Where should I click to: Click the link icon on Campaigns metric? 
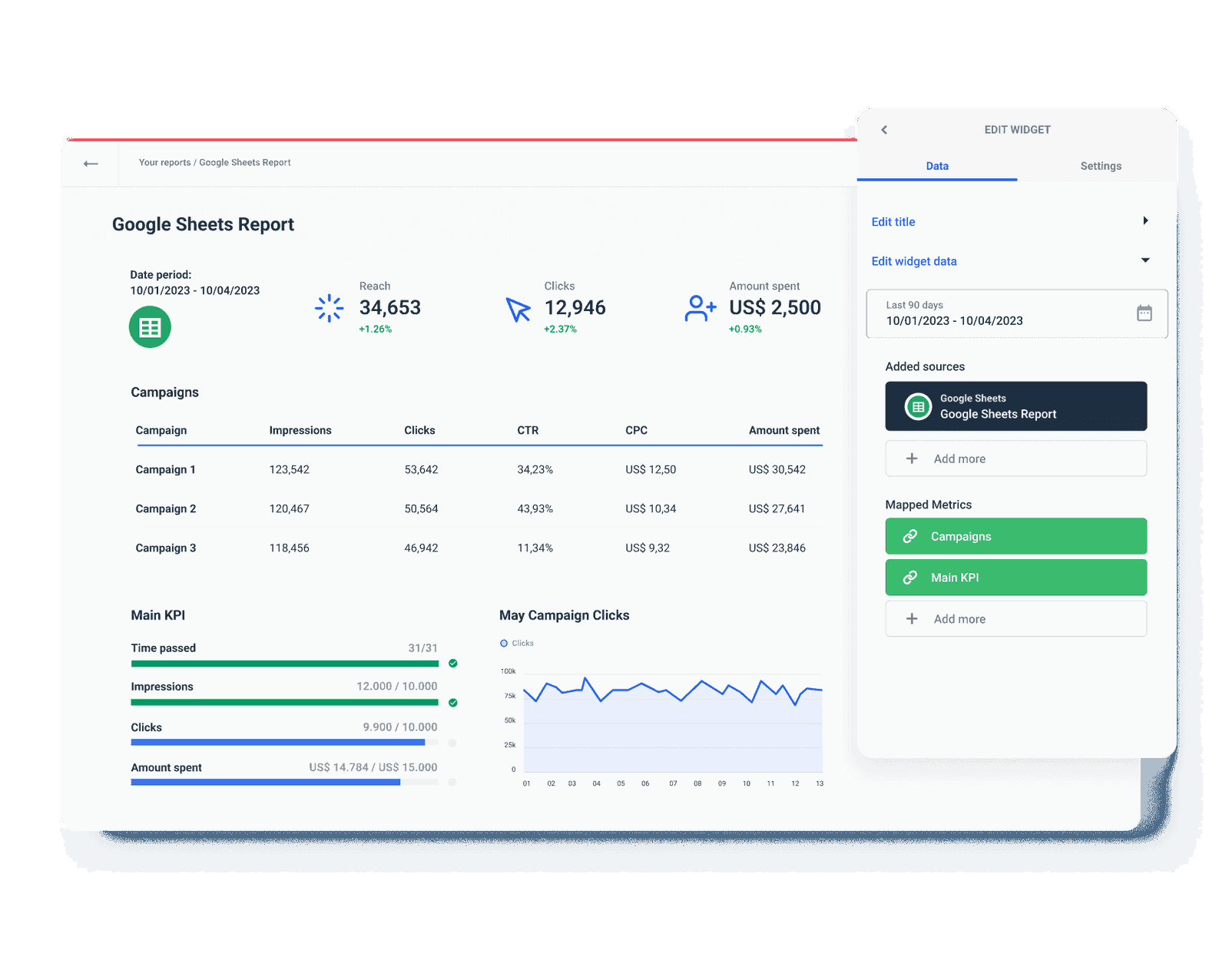(910, 537)
